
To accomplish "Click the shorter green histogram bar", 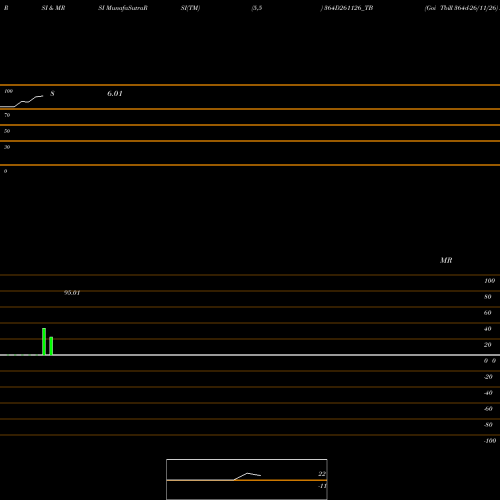I will pos(51,346).
